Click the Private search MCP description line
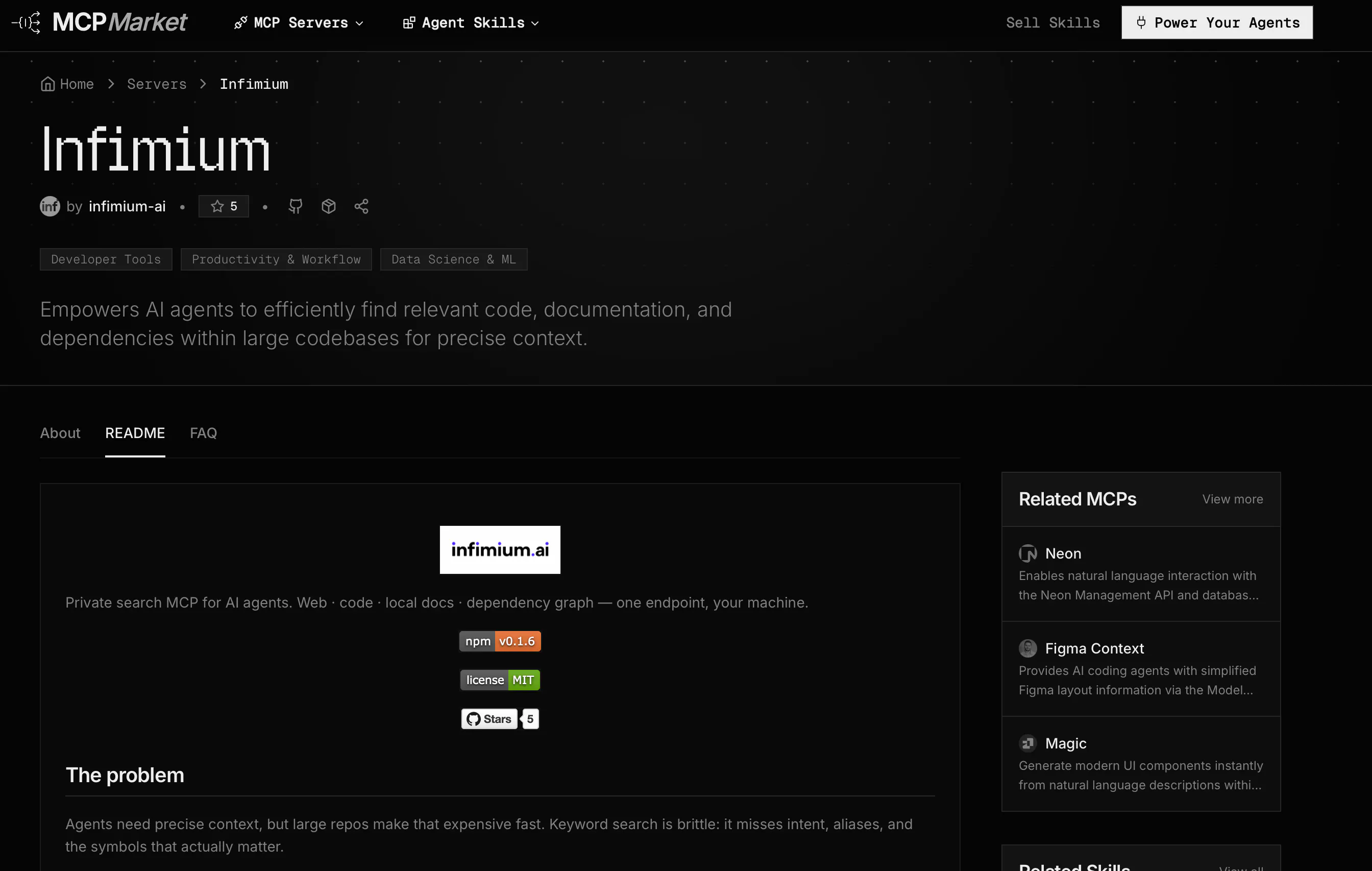Viewport: 1372px width, 871px height. 436,602
